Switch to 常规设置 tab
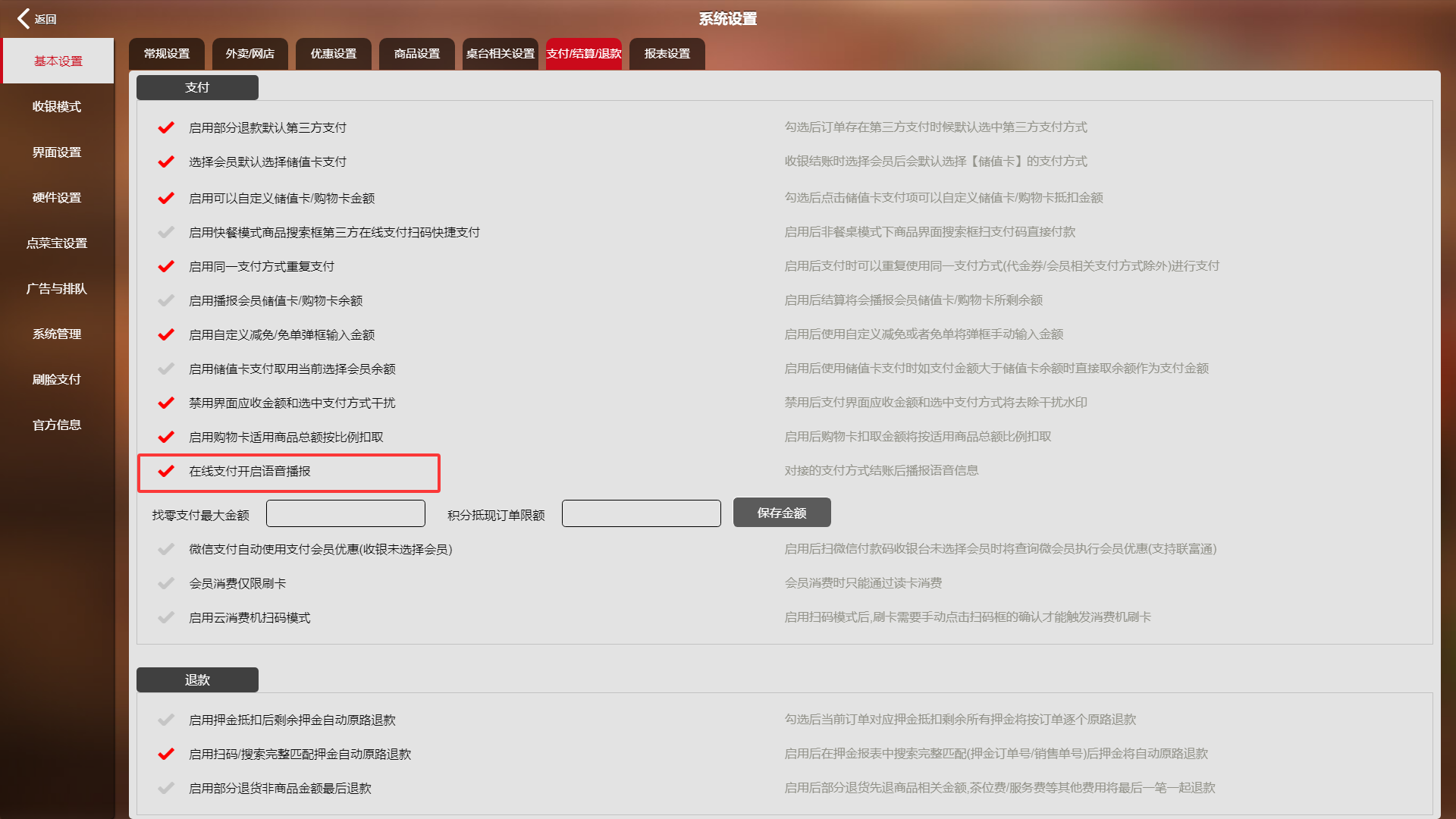Viewport: 1456px width, 819px height. tap(167, 54)
